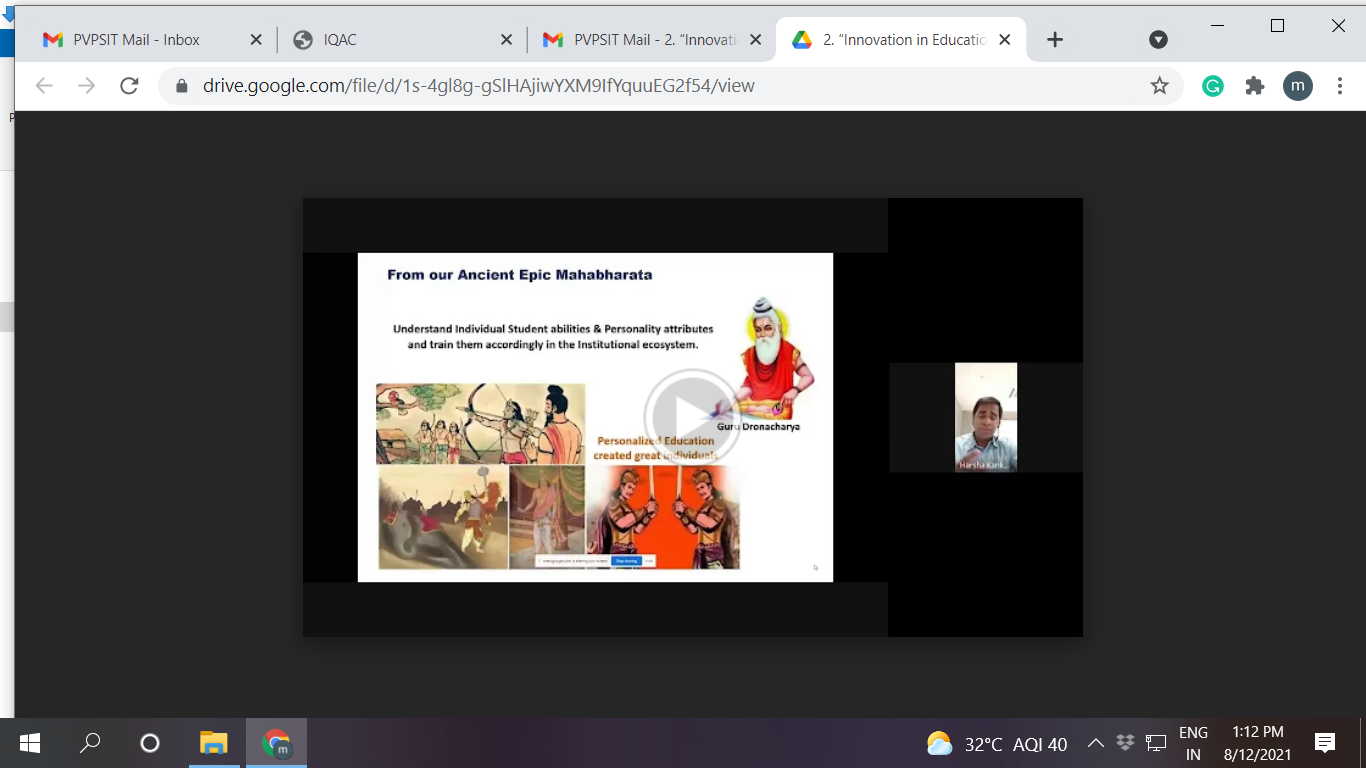Open network status tray icon
1366x768 pixels.
tap(1156, 743)
